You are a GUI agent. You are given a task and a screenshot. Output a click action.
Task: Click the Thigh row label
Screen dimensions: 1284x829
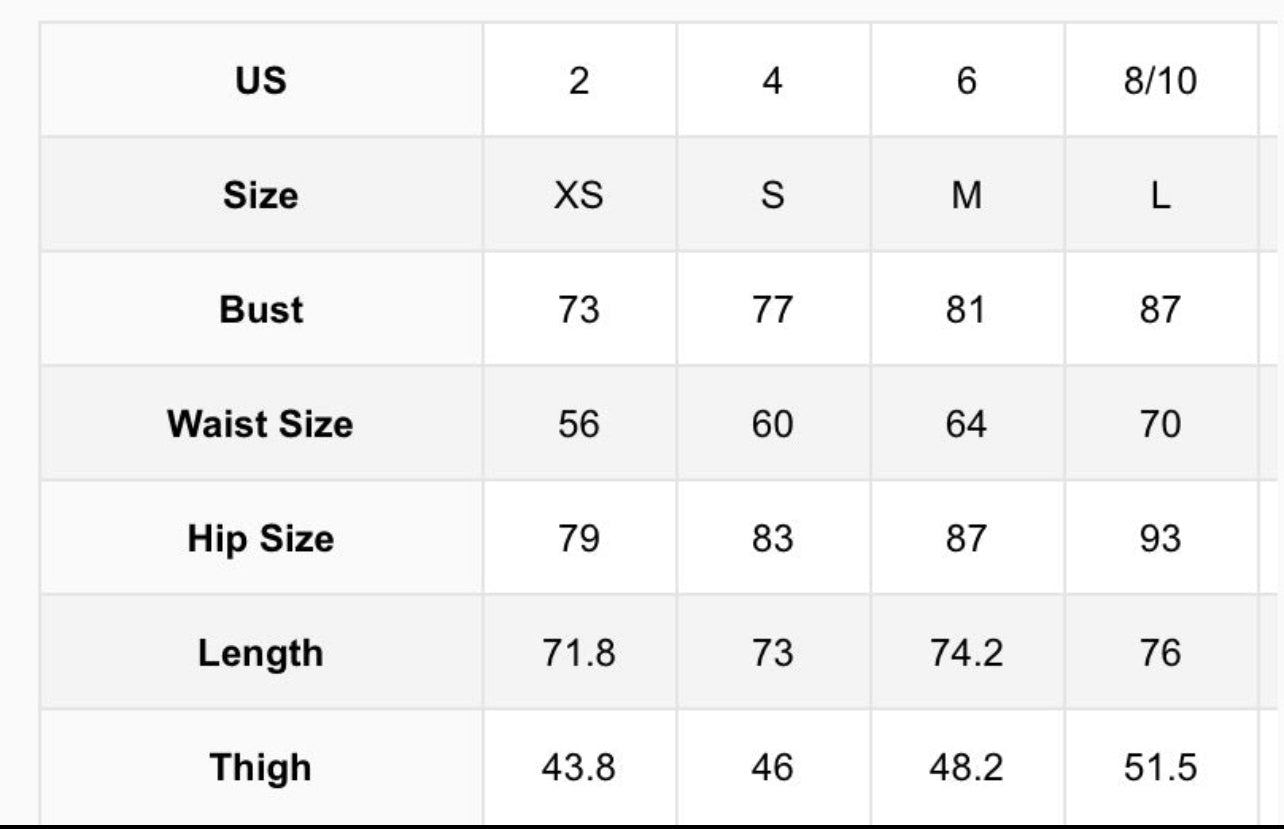[260, 768]
